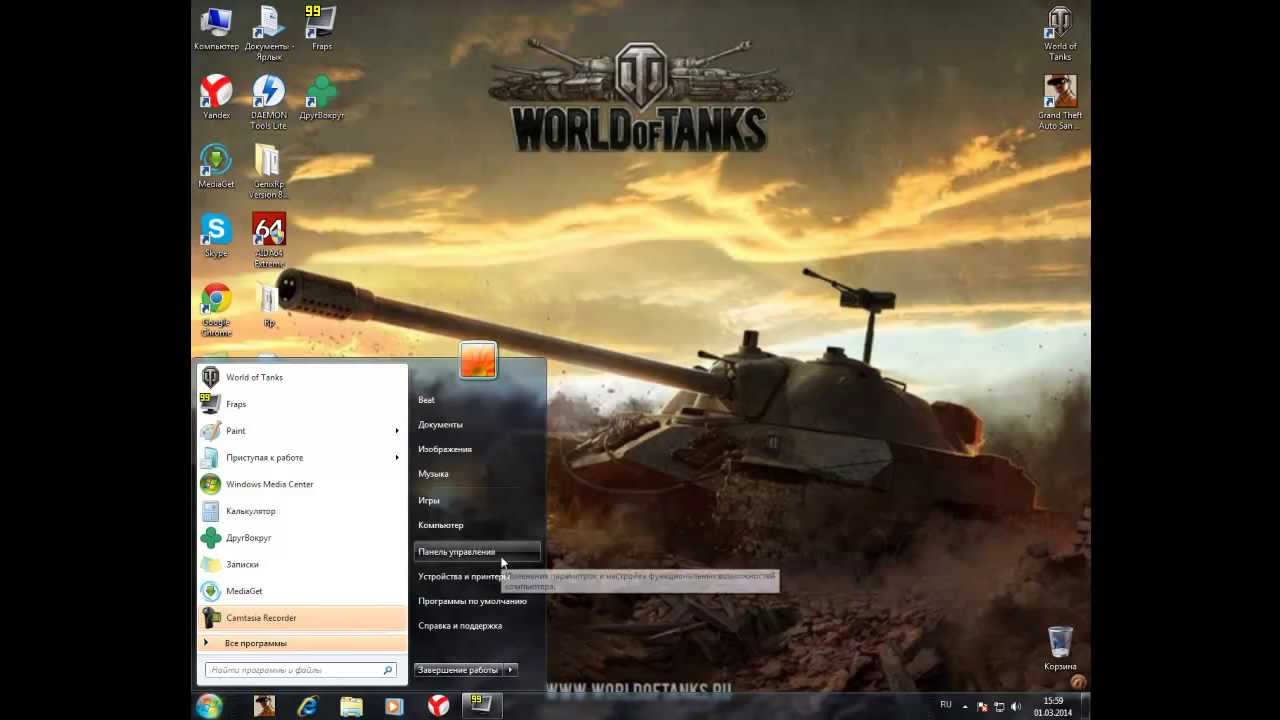This screenshot has height=720, width=1280.
Task: Open Windows Media Center from Start menu
Action: pyautogui.click(x=302, y=484)
